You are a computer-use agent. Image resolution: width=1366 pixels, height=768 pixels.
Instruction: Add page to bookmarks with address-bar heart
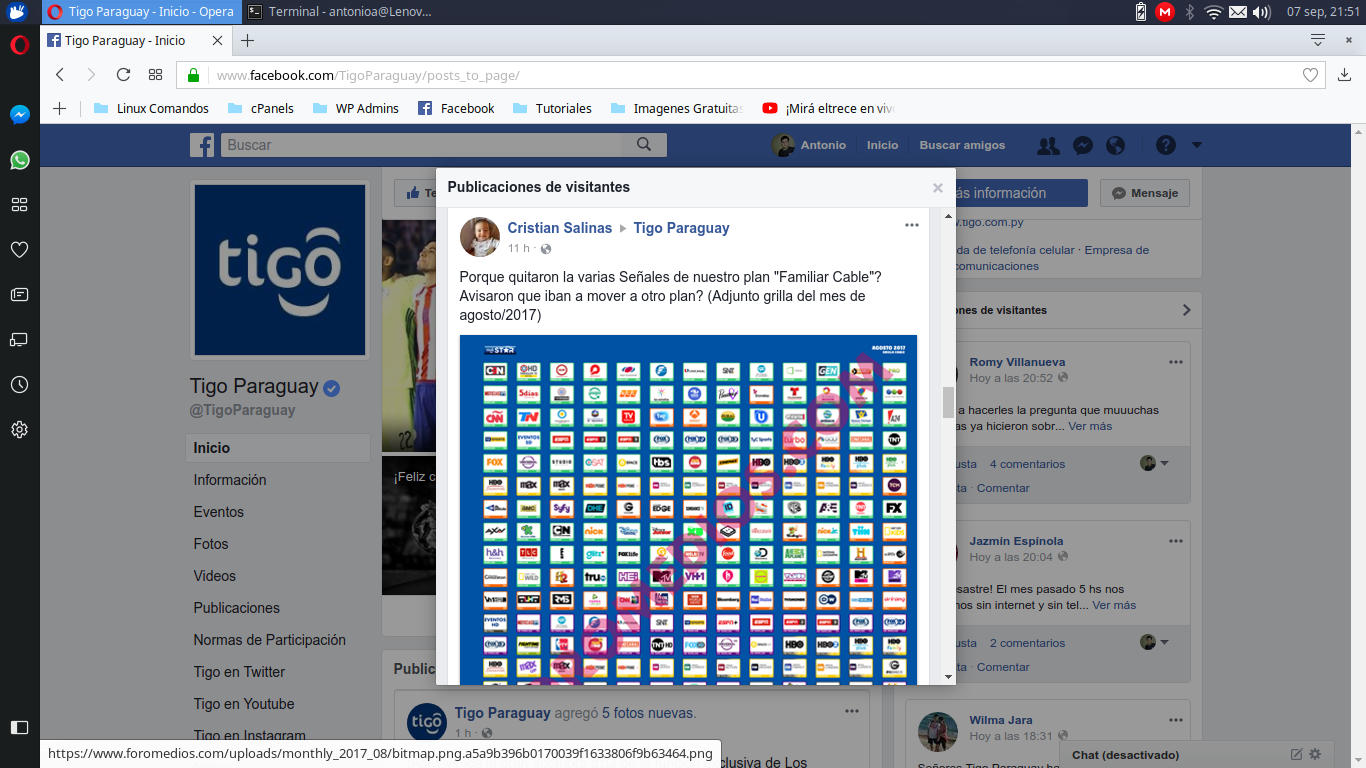[x=1310, y=75]
